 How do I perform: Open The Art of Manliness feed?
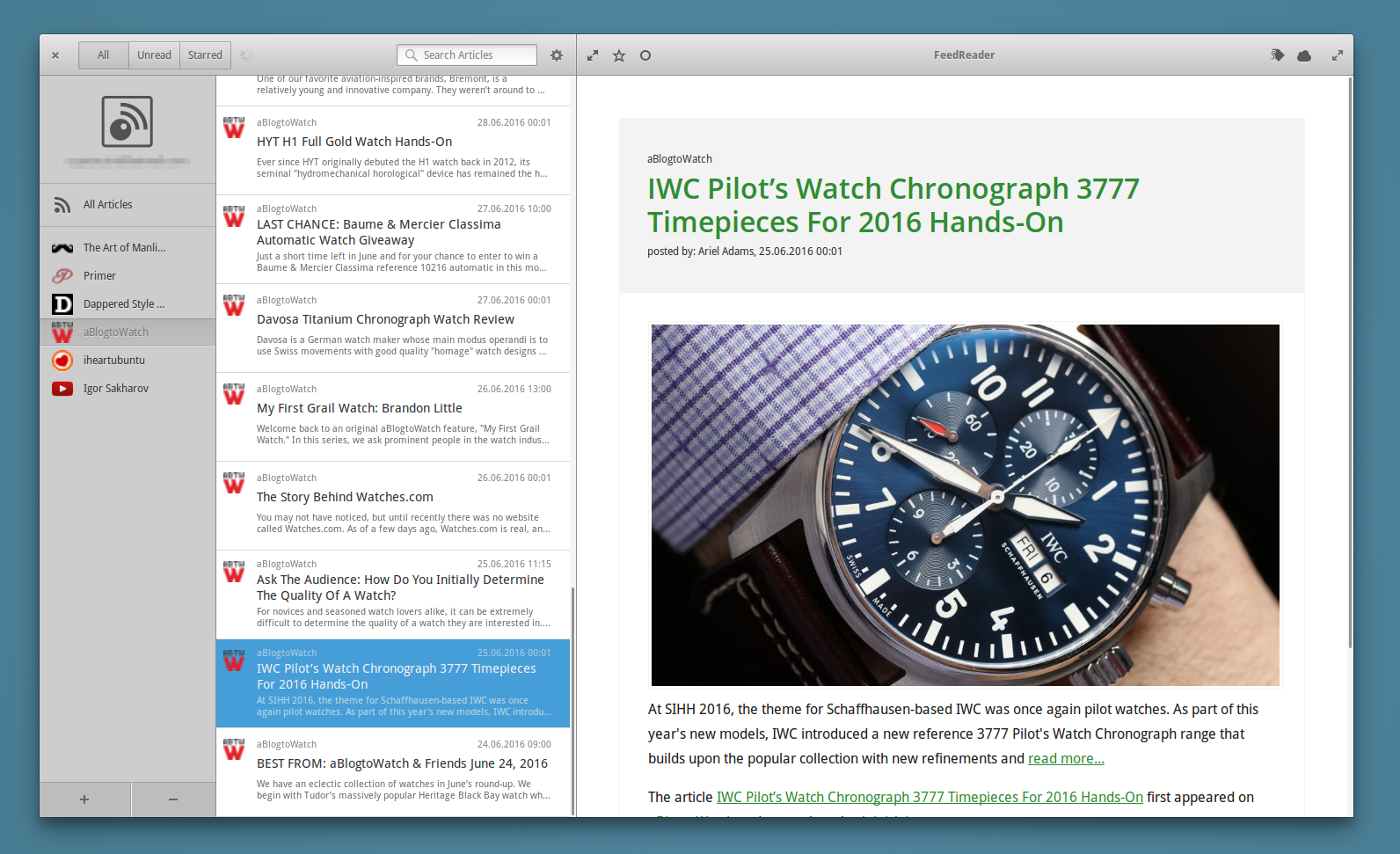tap(128, 247)
